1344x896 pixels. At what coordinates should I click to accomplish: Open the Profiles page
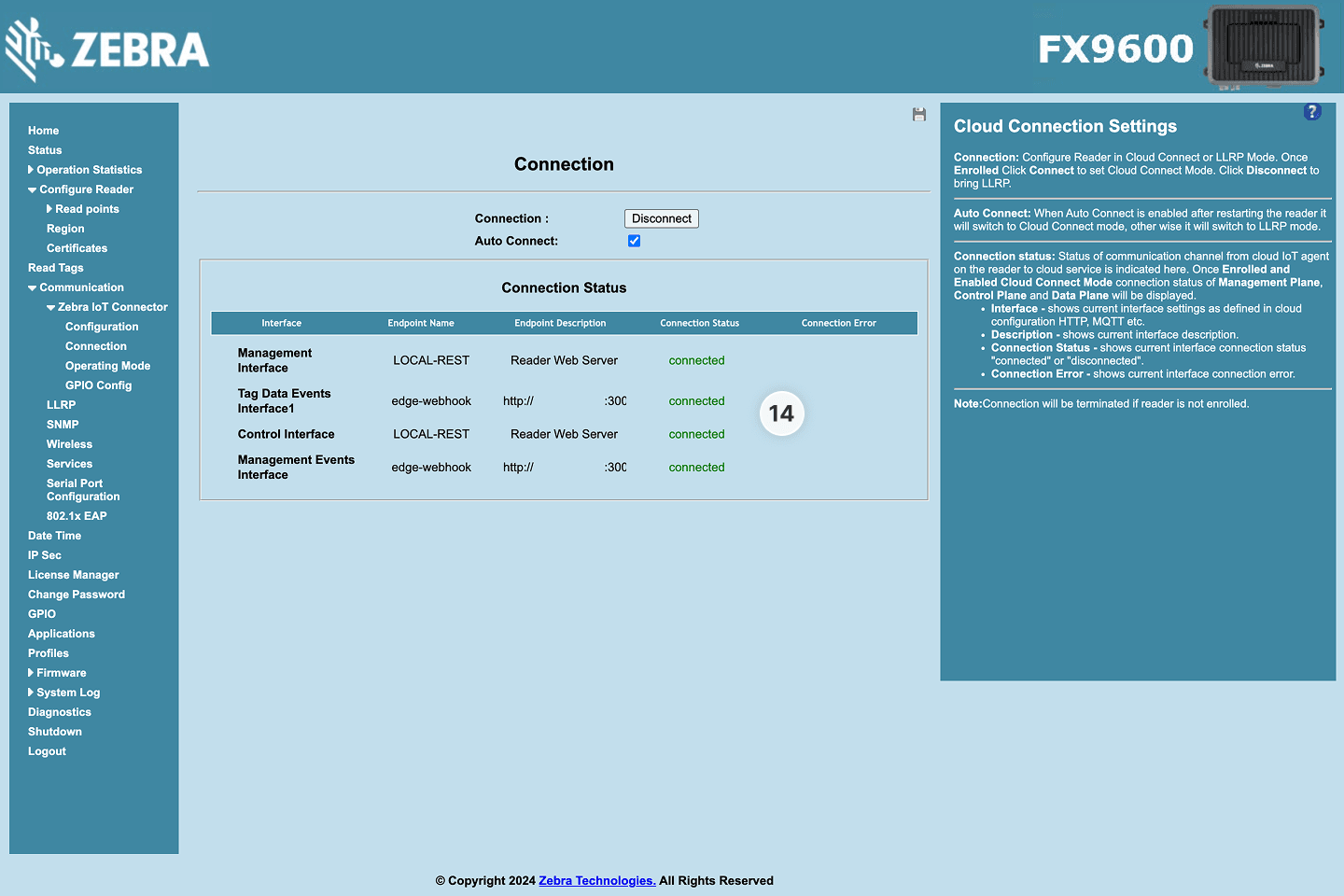(x=49, y=653)
